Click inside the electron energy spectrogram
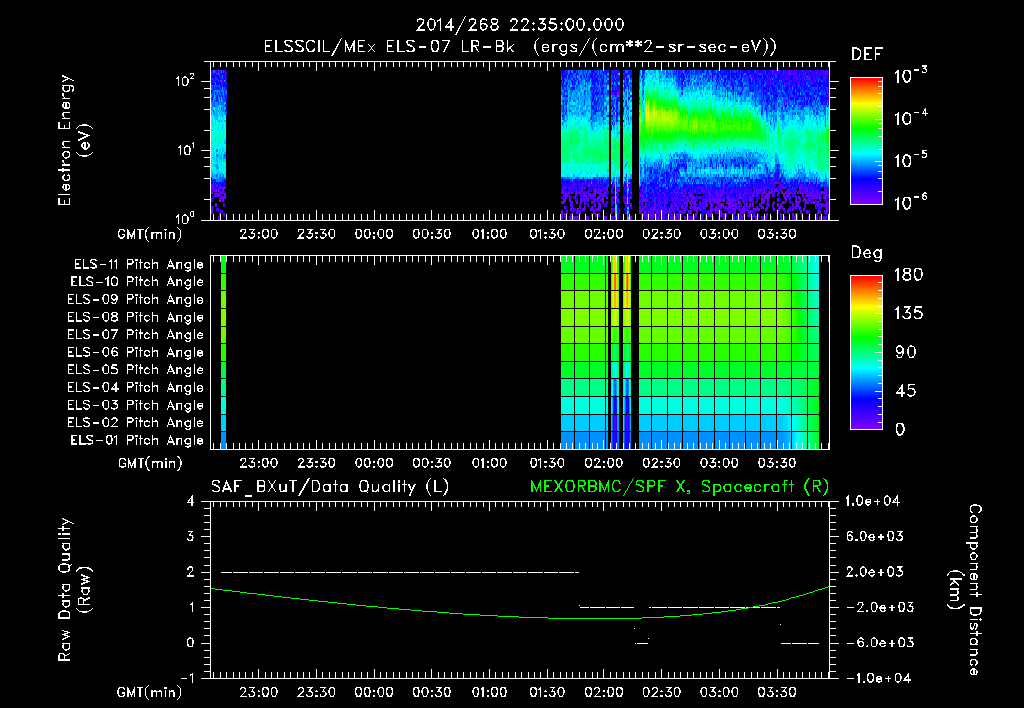The width and height of the screenshot is (1024, 708). [x=520, y=141]
